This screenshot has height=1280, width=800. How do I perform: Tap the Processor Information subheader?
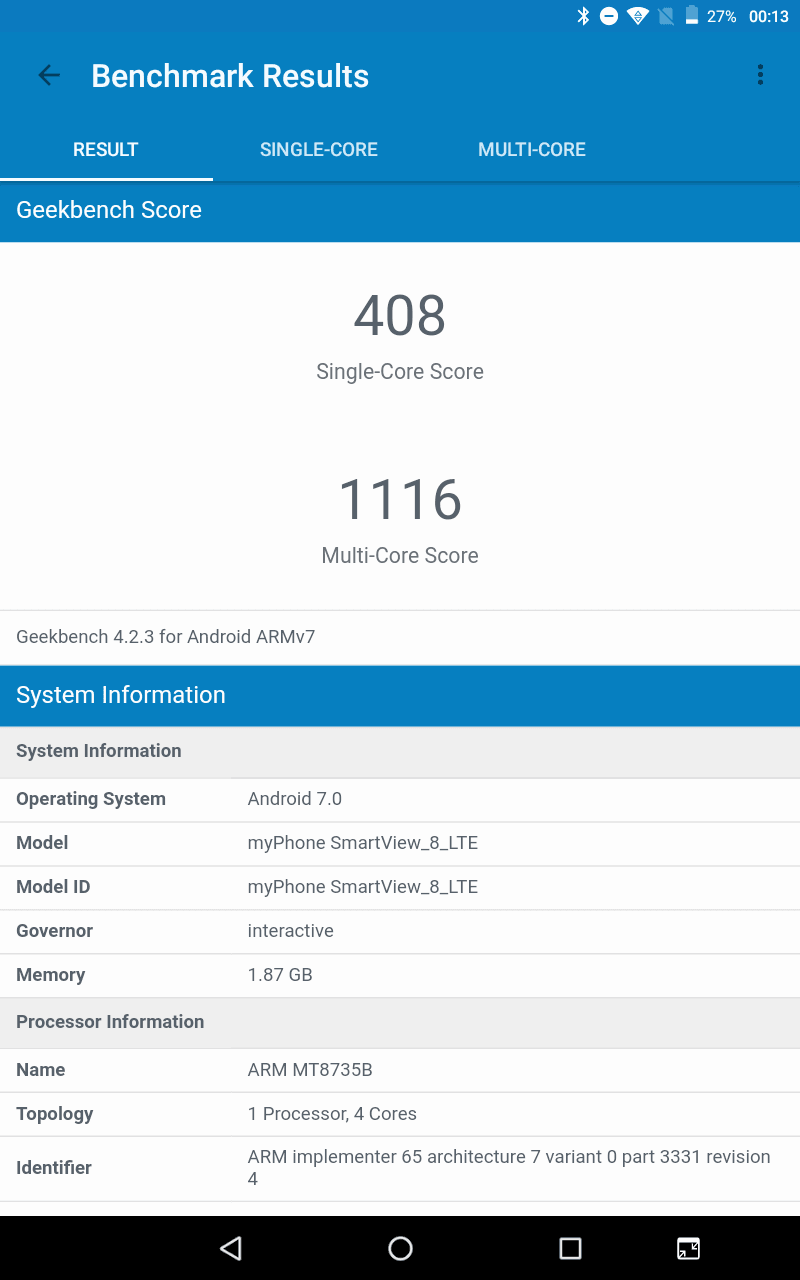coord(400,1022)
